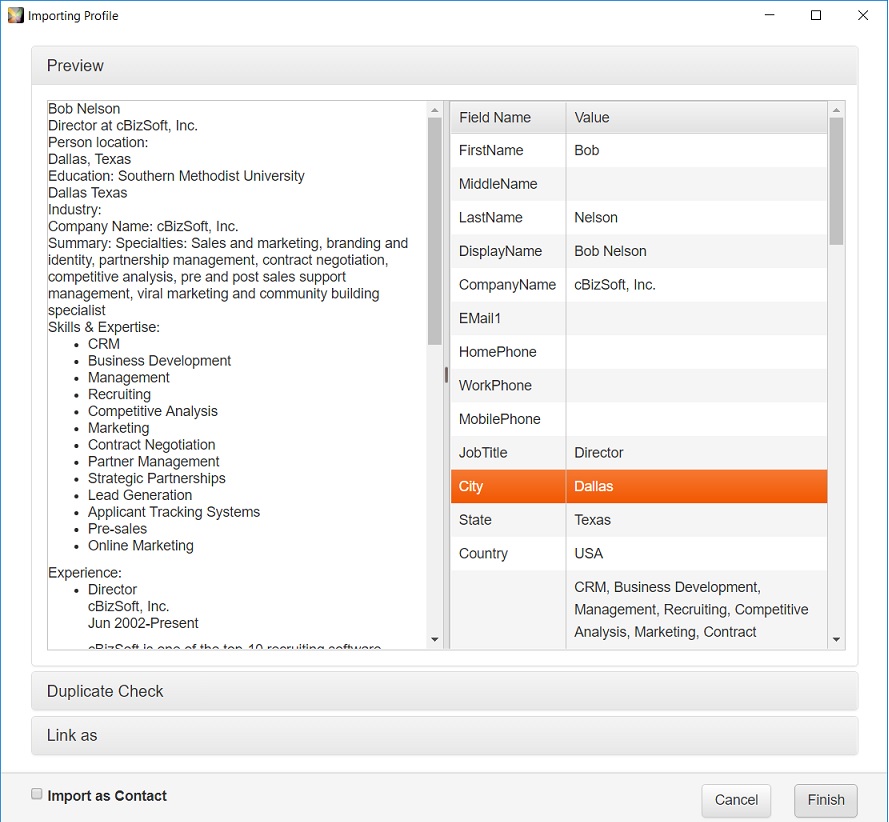Image resolution: width=889 pixels, height=822 pixels.
Task: Click the 'Company Name: cBizSoft, Inc.' line
Action: point(143,227)
